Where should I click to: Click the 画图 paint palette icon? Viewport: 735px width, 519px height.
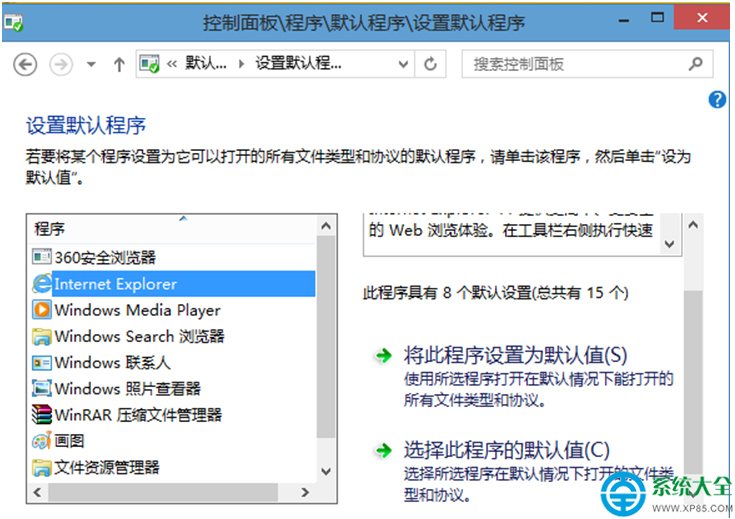tap(41, 441)
